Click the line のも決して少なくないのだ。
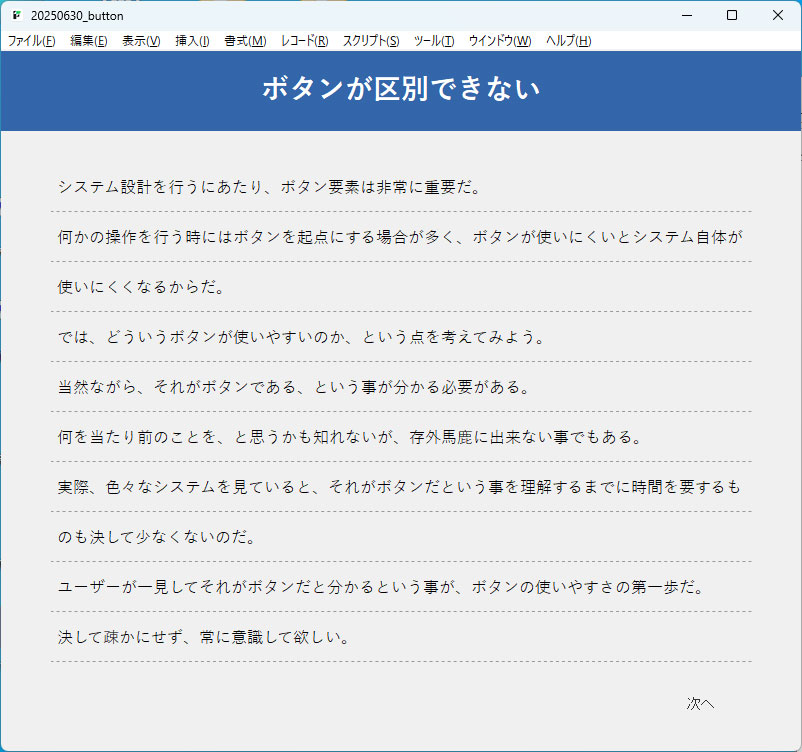This screenshot has width=802, height=752. (x=157, y=537)
